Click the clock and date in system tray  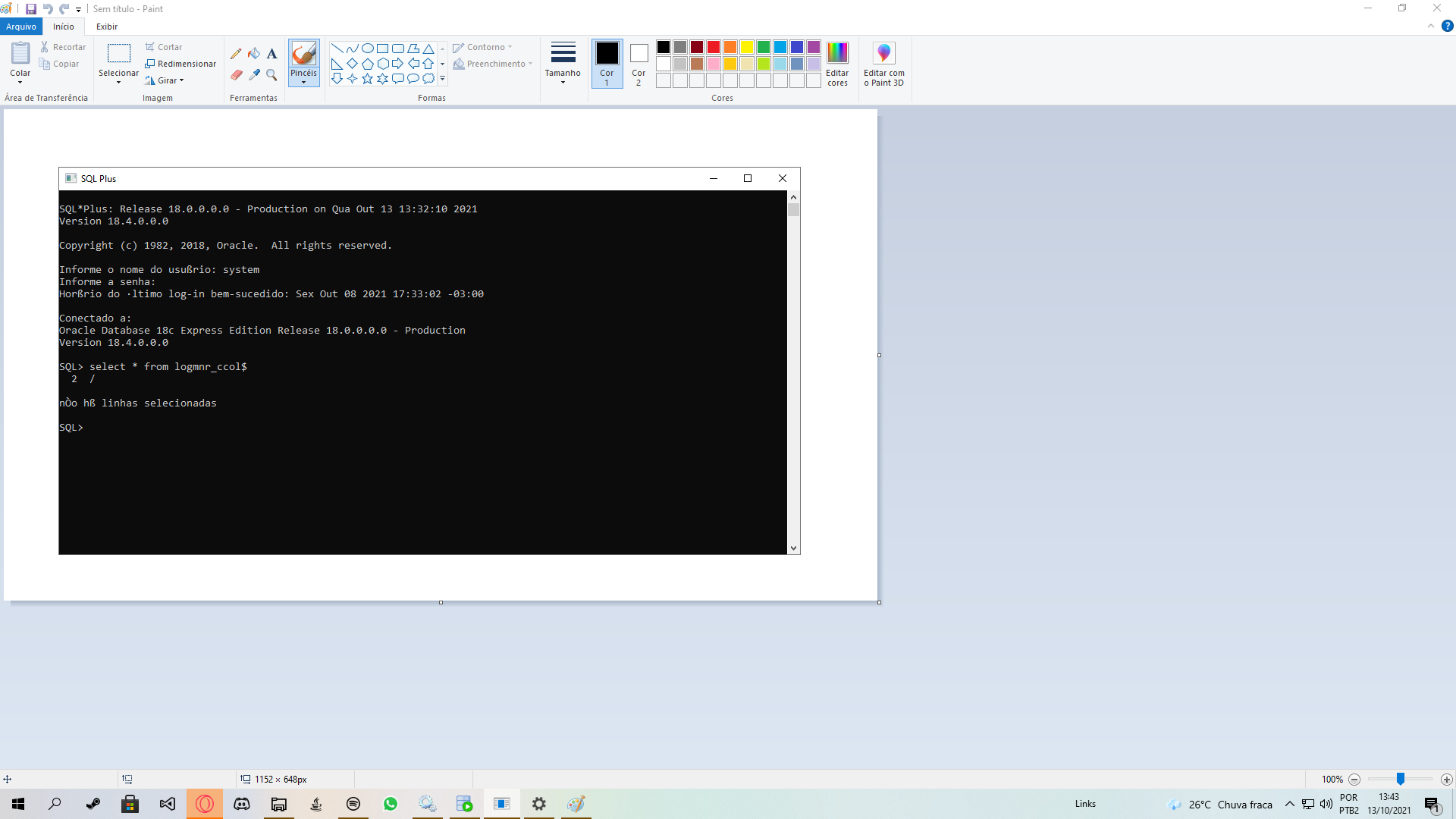[1389, 804]
